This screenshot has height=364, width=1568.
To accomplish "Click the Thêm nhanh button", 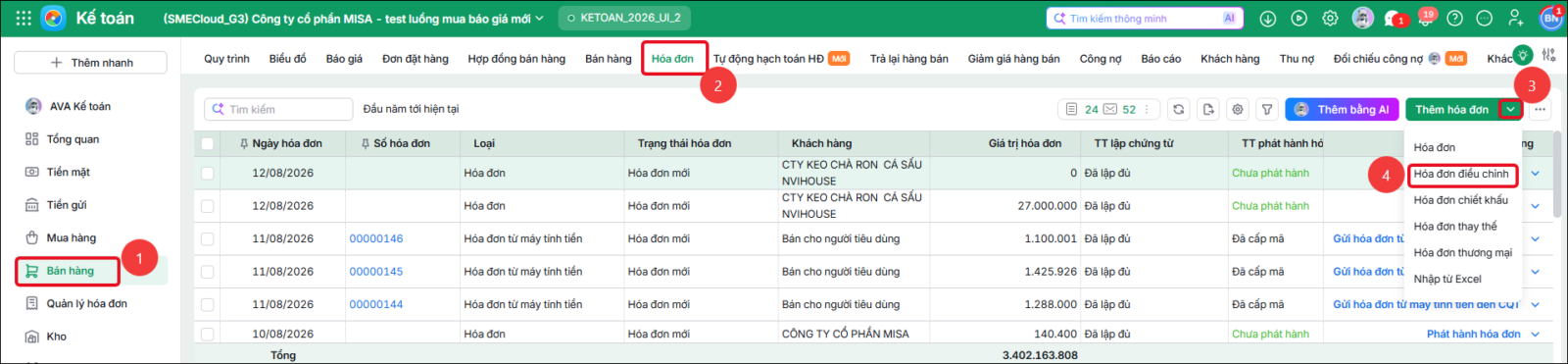I will point(91,63).
